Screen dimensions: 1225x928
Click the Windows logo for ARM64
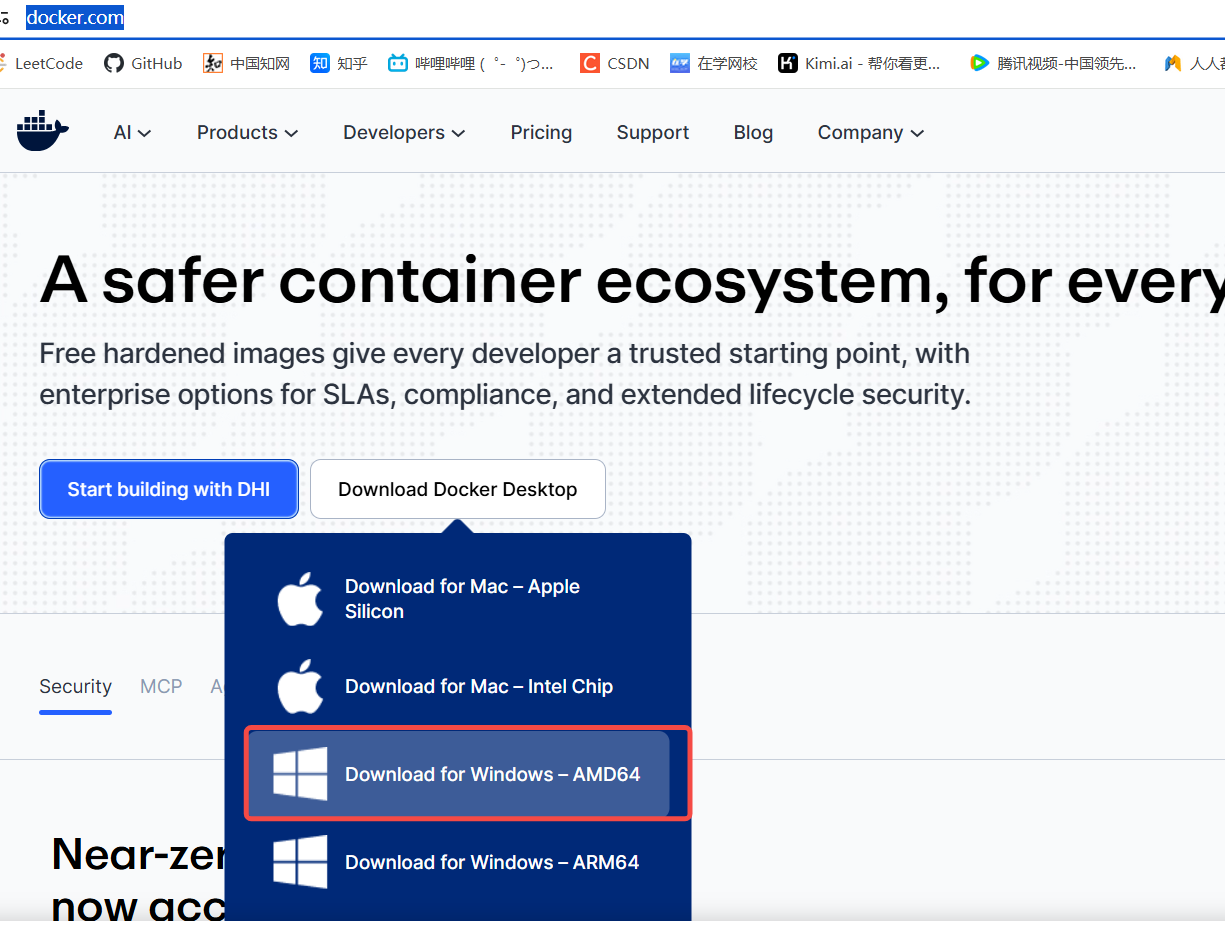point(300,862)
